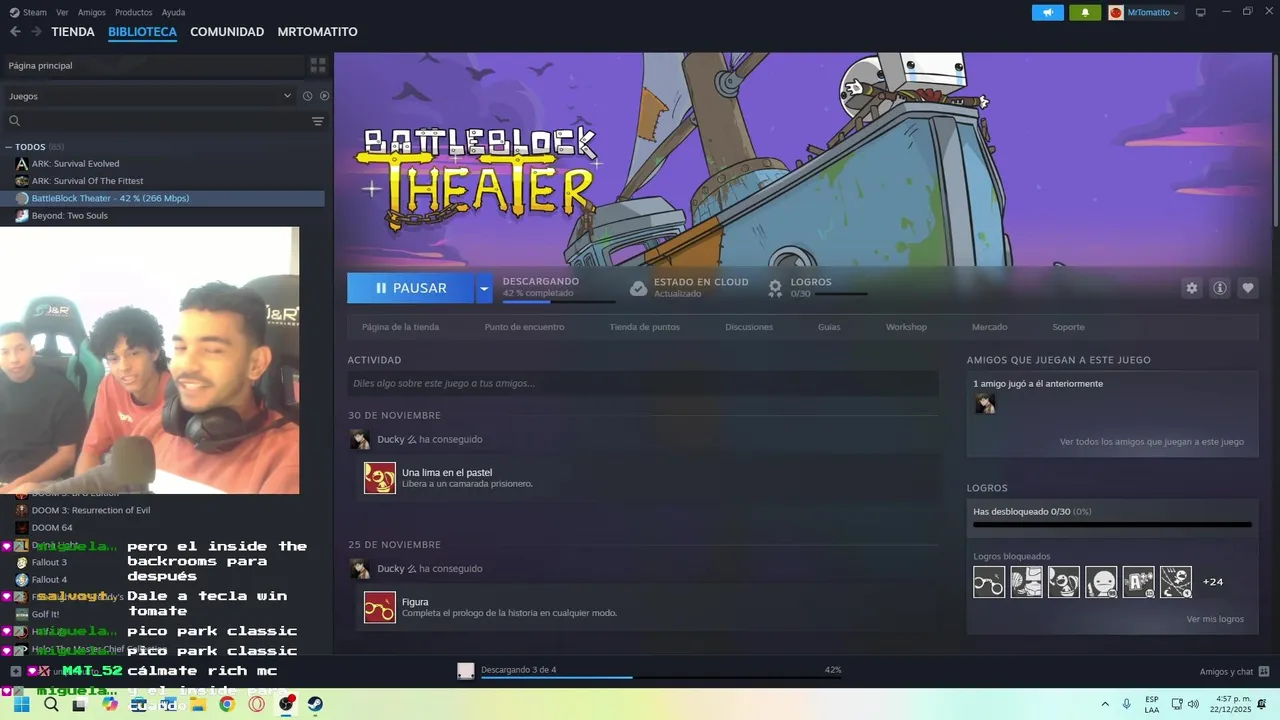Go forward with the right arrow
Image resolution: width=1280 pixels, height=720 pixels.
pyautogui.click(x=36, y=32)
